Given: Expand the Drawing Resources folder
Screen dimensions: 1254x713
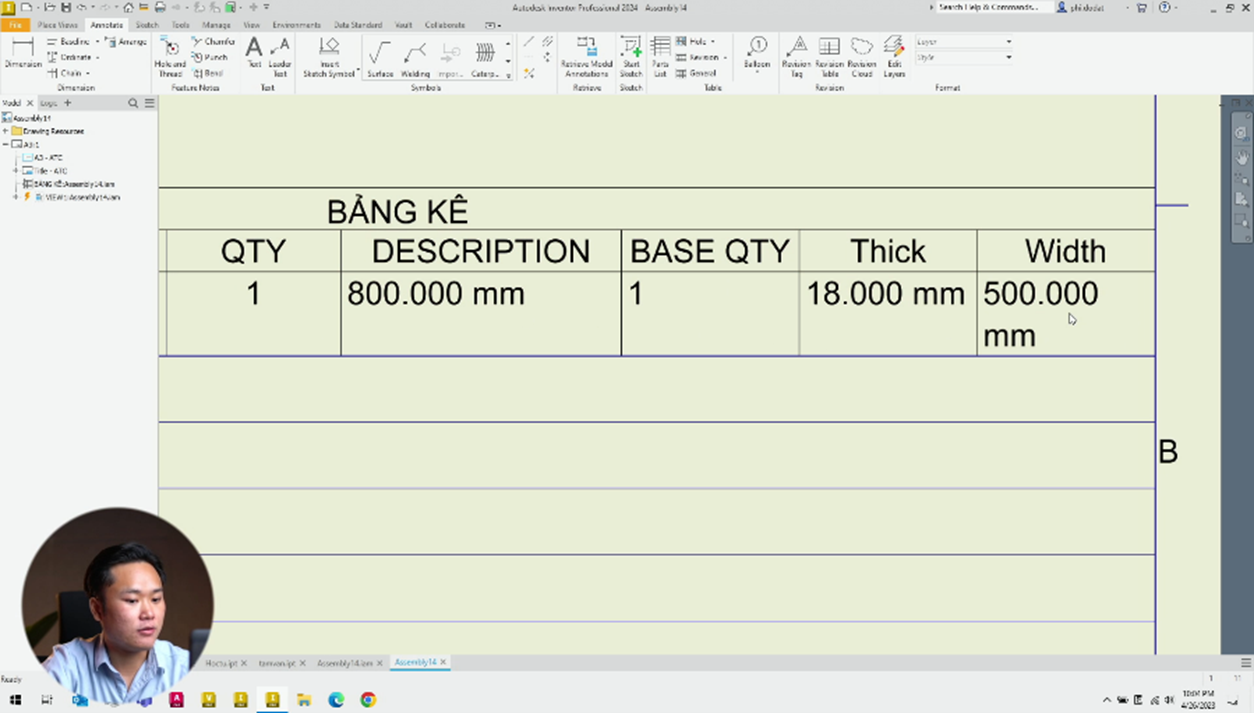Looking at the screenshot, I should pos(6,131).
